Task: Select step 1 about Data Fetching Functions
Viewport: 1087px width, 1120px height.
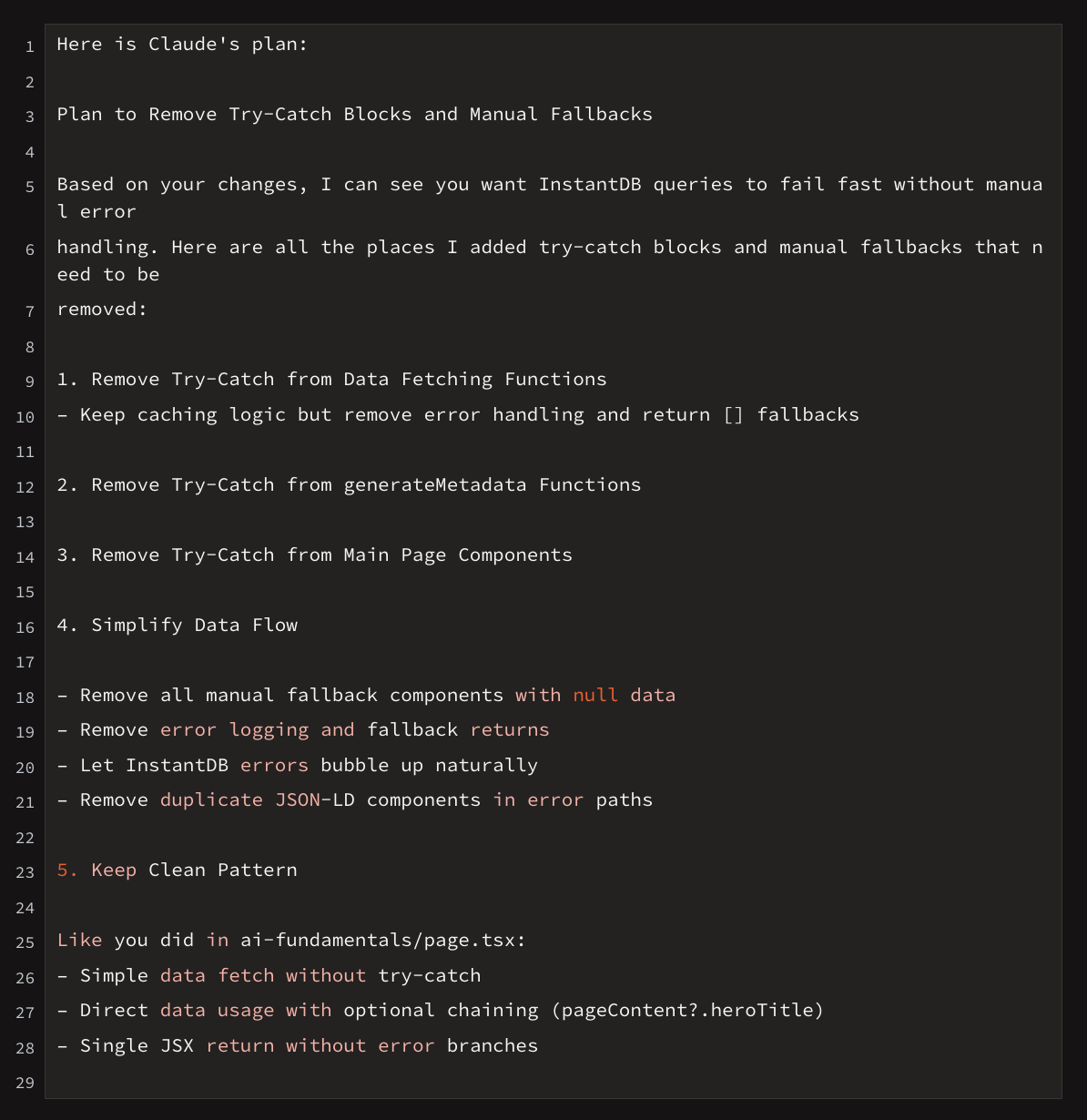Action: [x=331, y=379]
